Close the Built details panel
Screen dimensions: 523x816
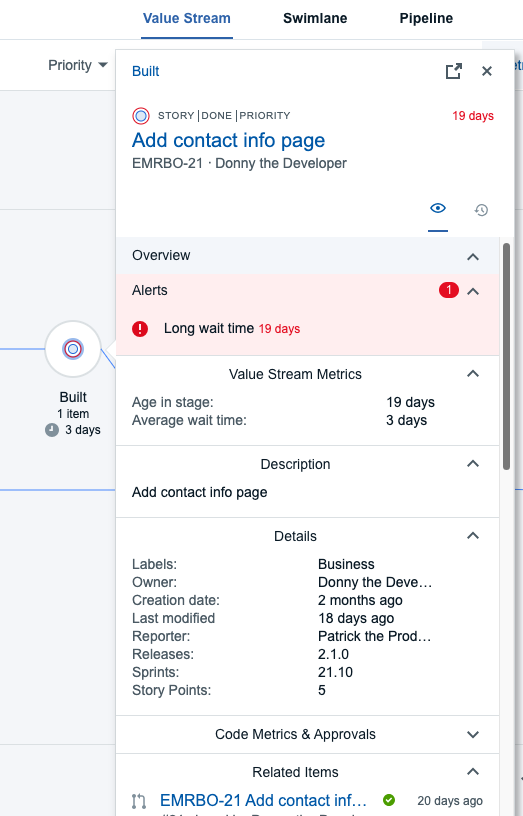[x=487, y=71]
